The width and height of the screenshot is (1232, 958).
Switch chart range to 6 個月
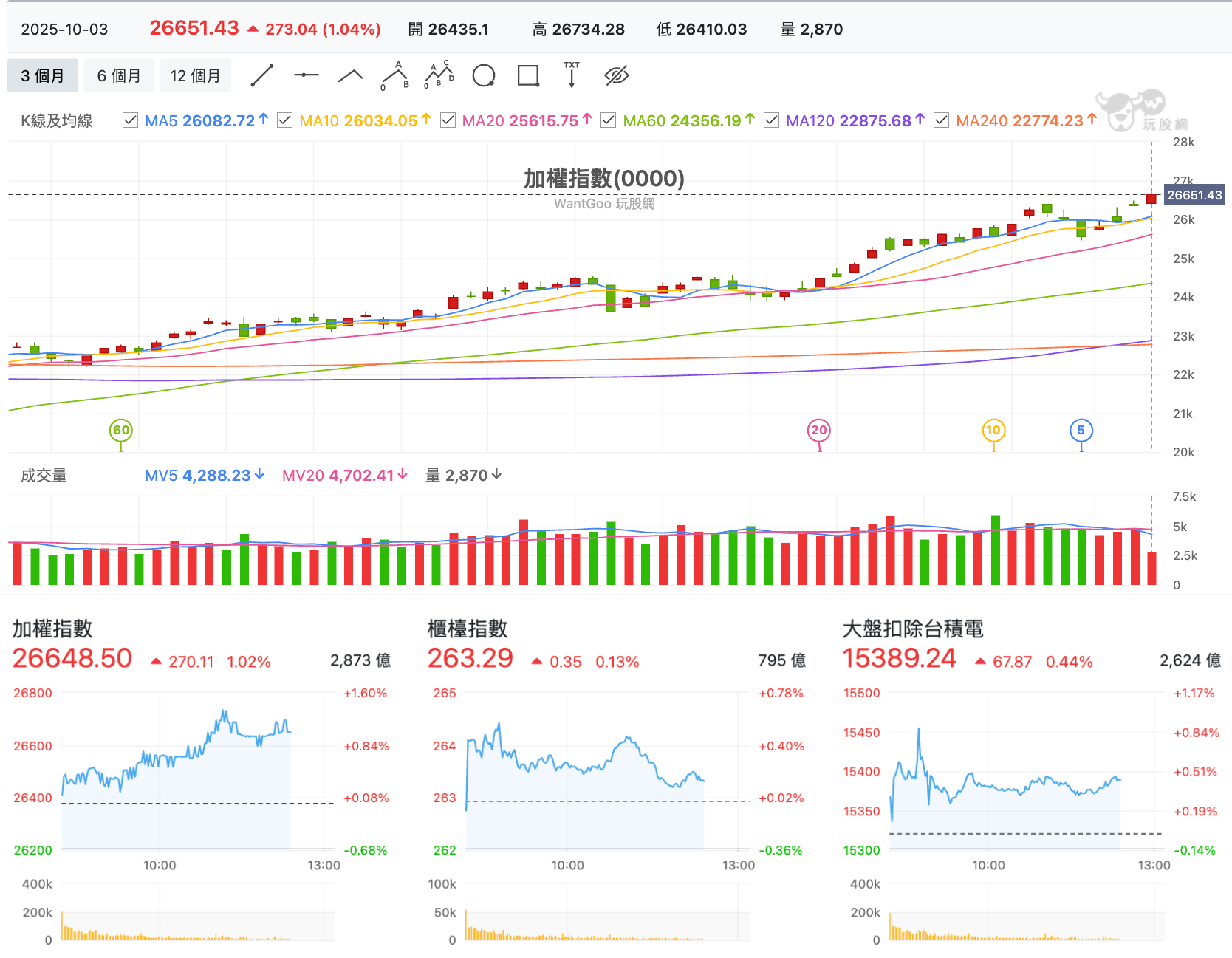point(119,75)
